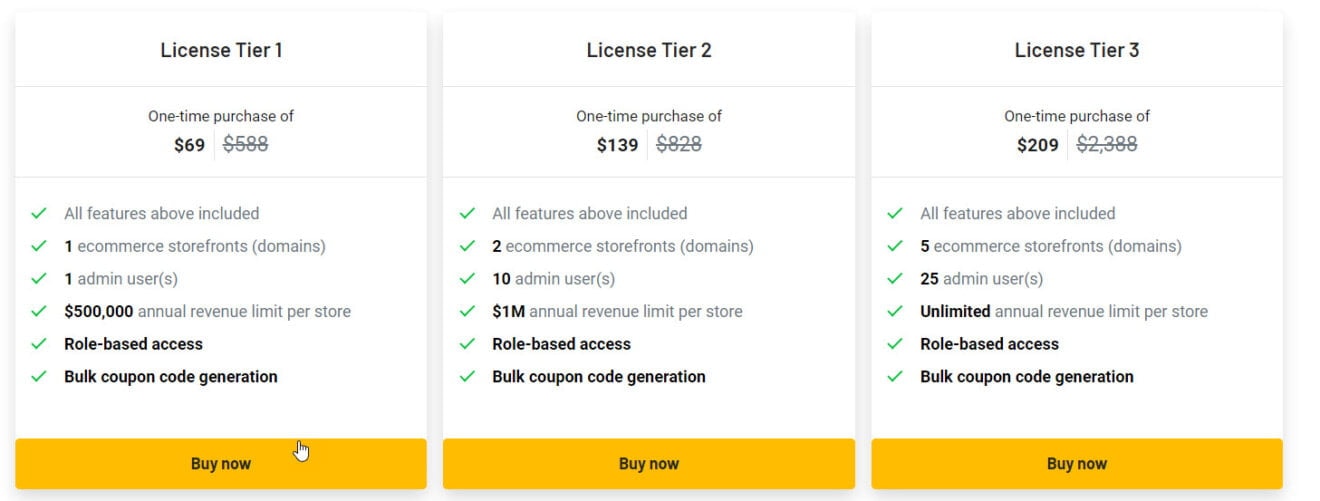Viewport: 1320px width, 501px height.
Task: Click the License Tier 3 heading
Action: [1077, 50]
